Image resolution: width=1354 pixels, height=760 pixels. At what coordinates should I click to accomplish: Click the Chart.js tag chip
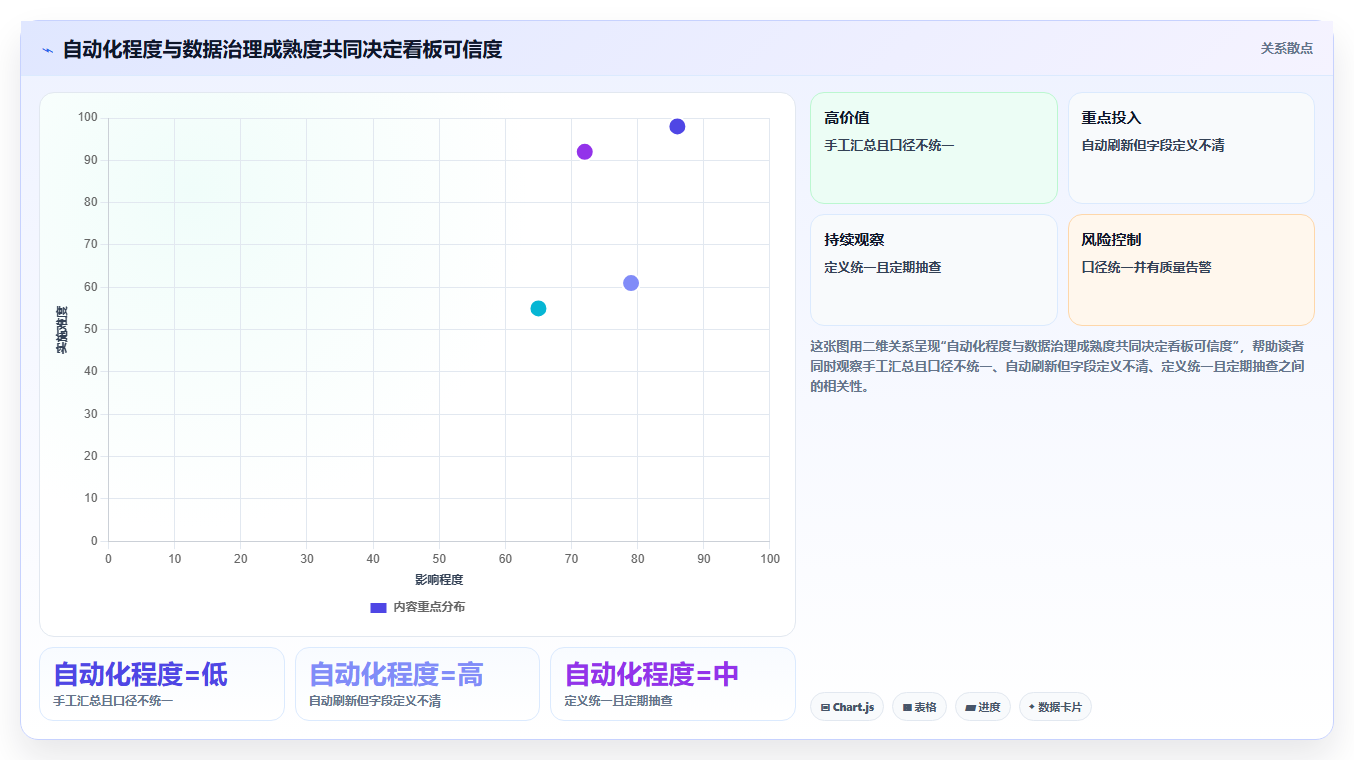[847, 707]
